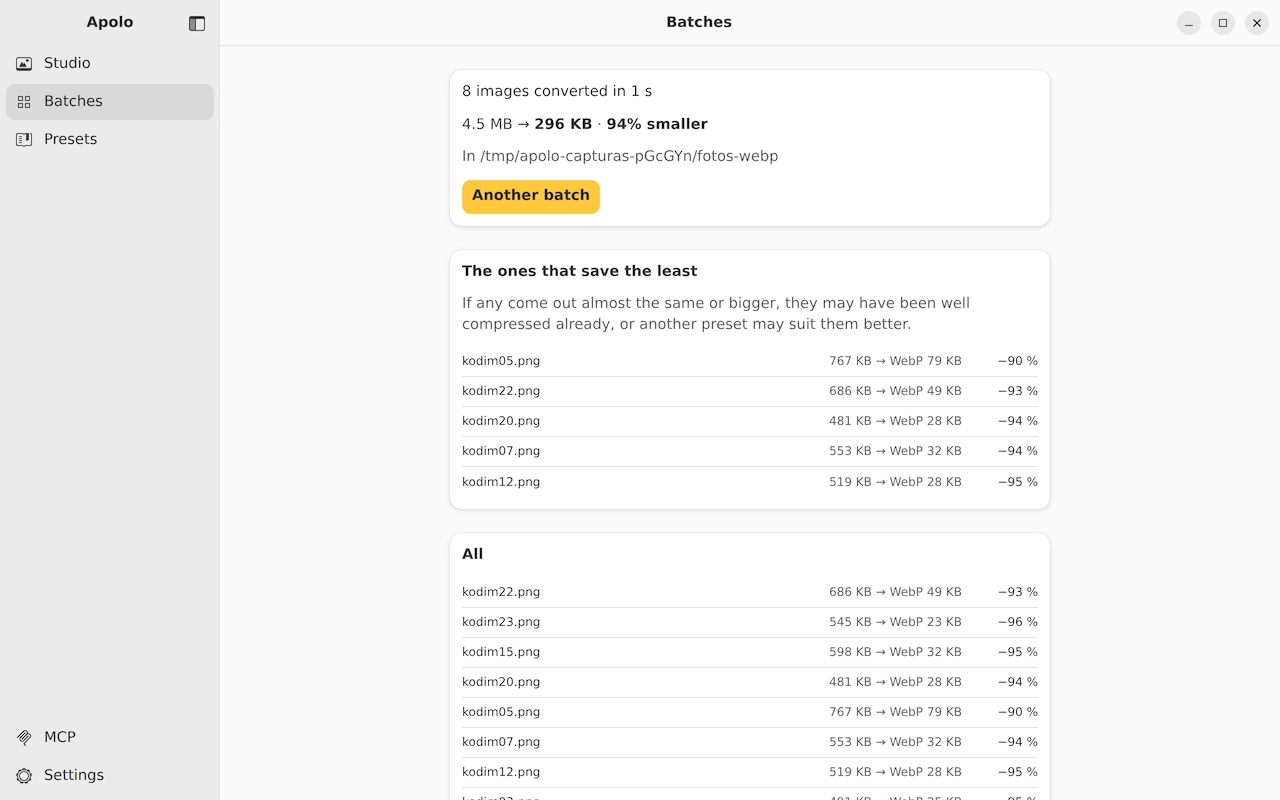Select kodim12.png in the All list
The image size is (1280, 800).
point(750,772)
